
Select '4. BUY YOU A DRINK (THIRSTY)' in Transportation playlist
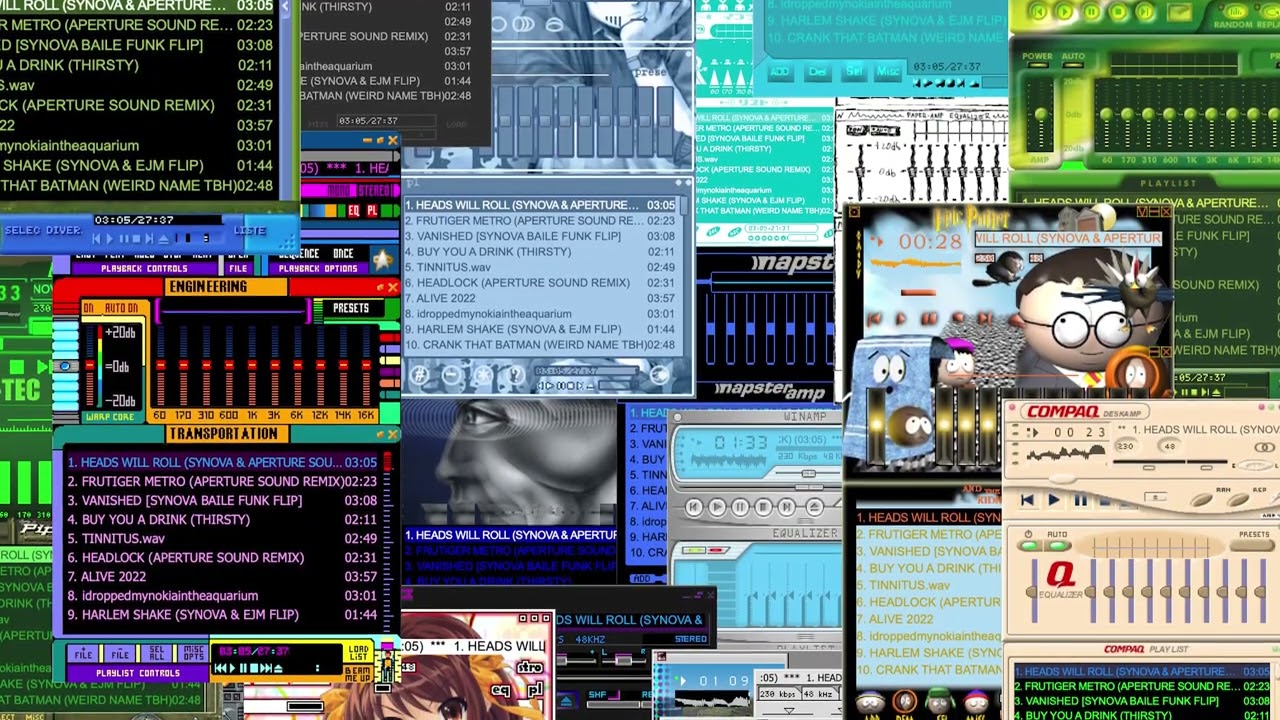222,519
